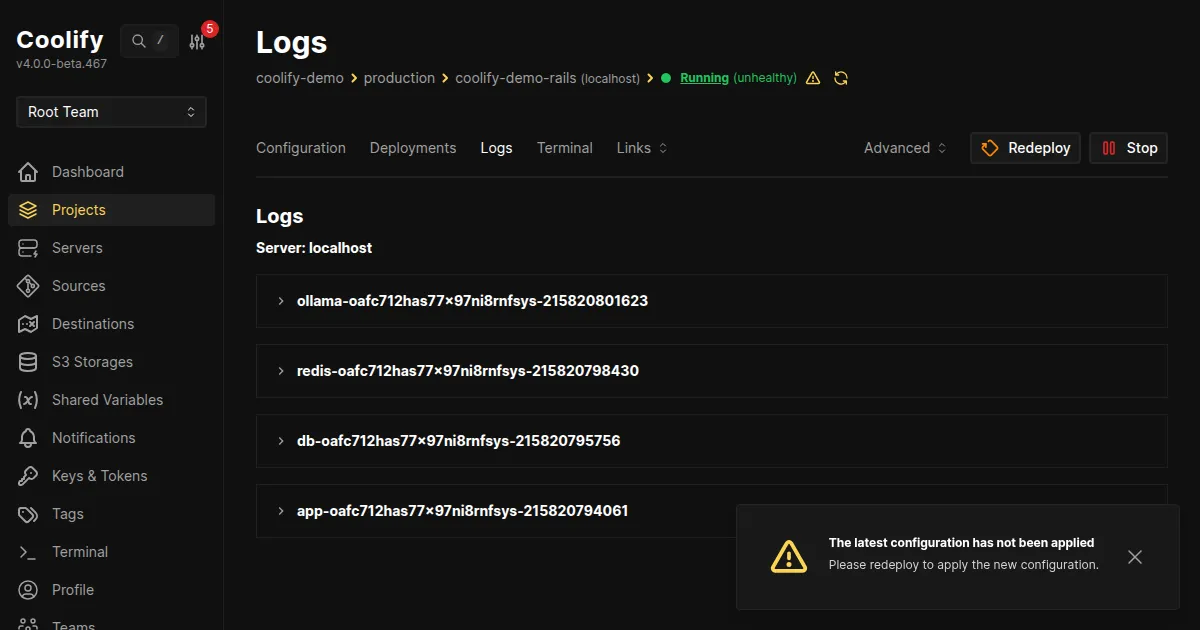Viewport: 1200px width, 630px height.
Task: Expand the ollama container logs
Action: pyautogui.click(x=280, y=300)
